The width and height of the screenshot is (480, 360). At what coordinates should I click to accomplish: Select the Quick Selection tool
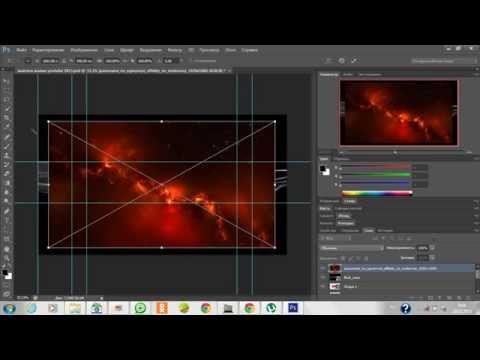(x=6, y=108)
